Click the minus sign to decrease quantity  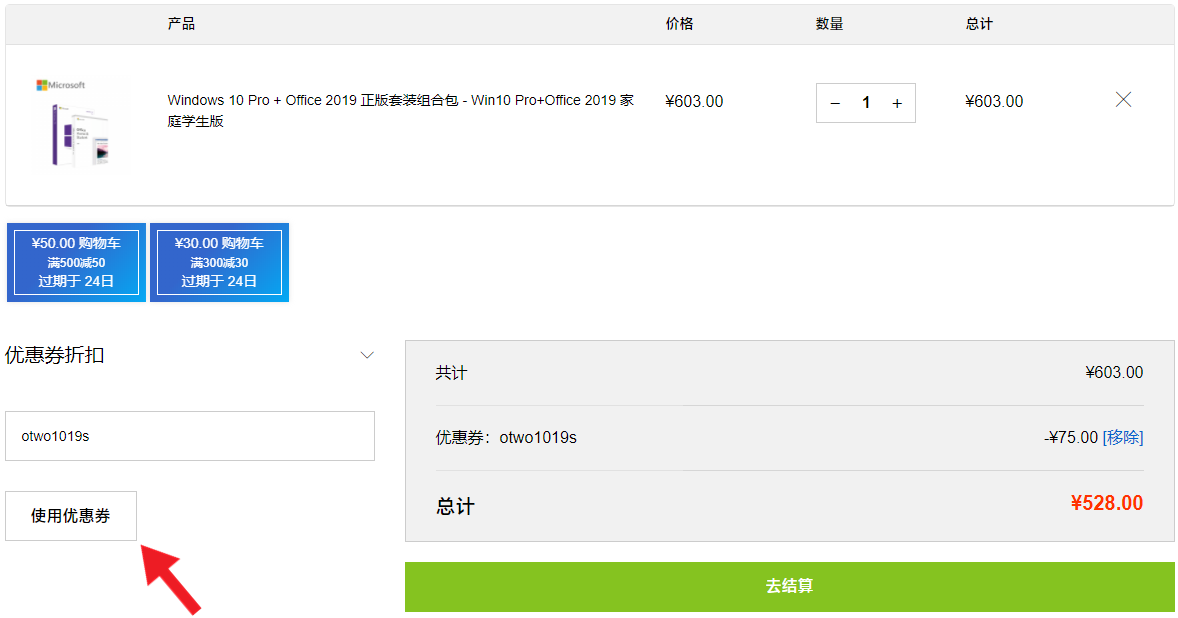[835, 102]
